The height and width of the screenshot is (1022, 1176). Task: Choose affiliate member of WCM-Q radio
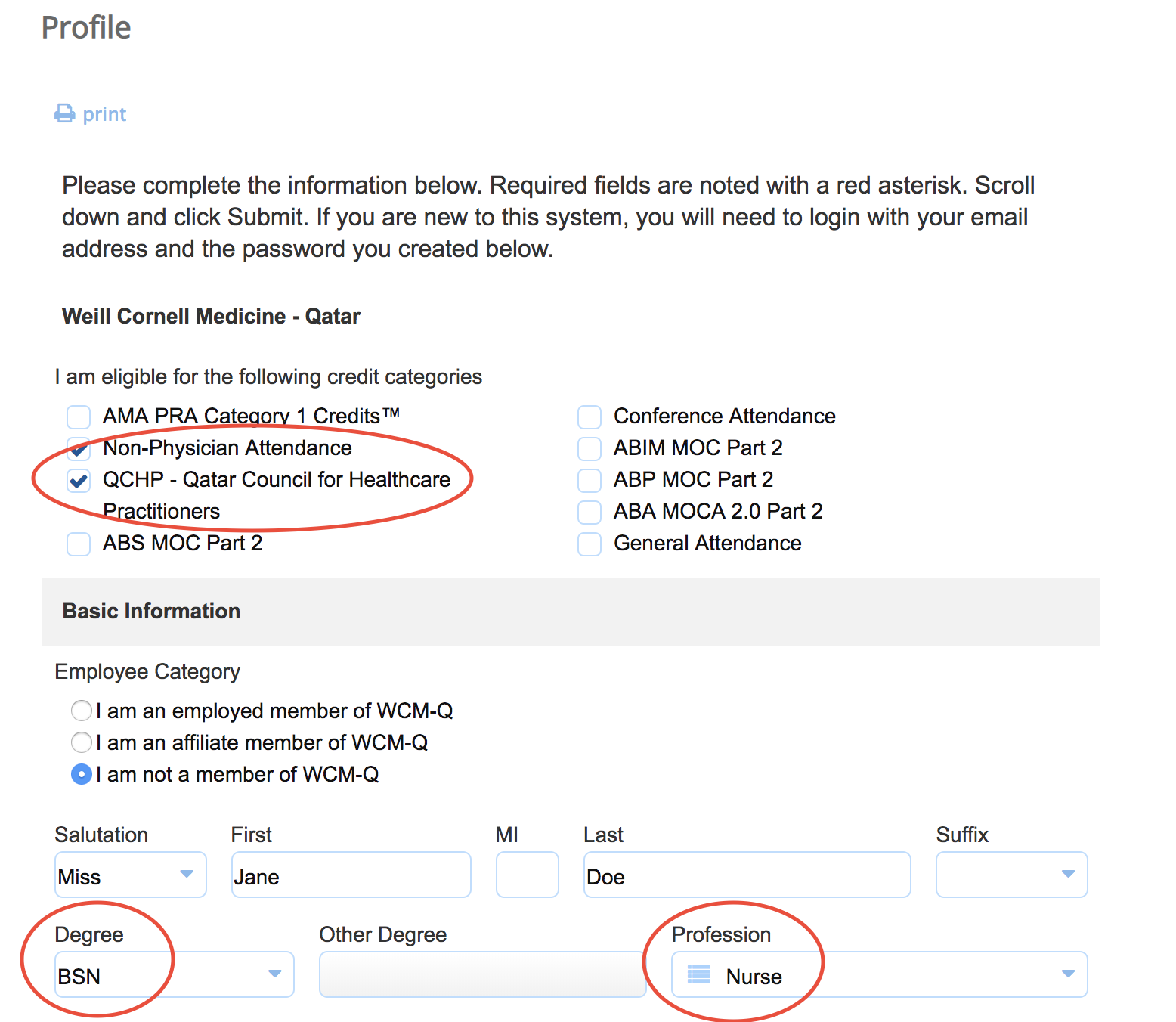[x=82, y=742]
